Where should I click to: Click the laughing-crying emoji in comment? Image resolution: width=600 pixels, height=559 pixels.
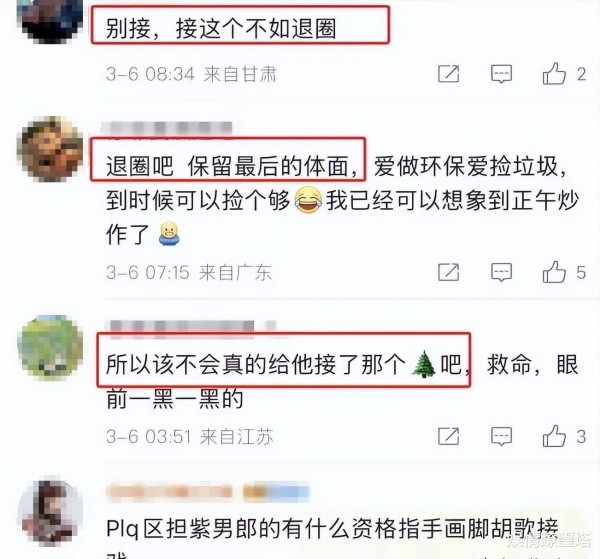(308, 200)
